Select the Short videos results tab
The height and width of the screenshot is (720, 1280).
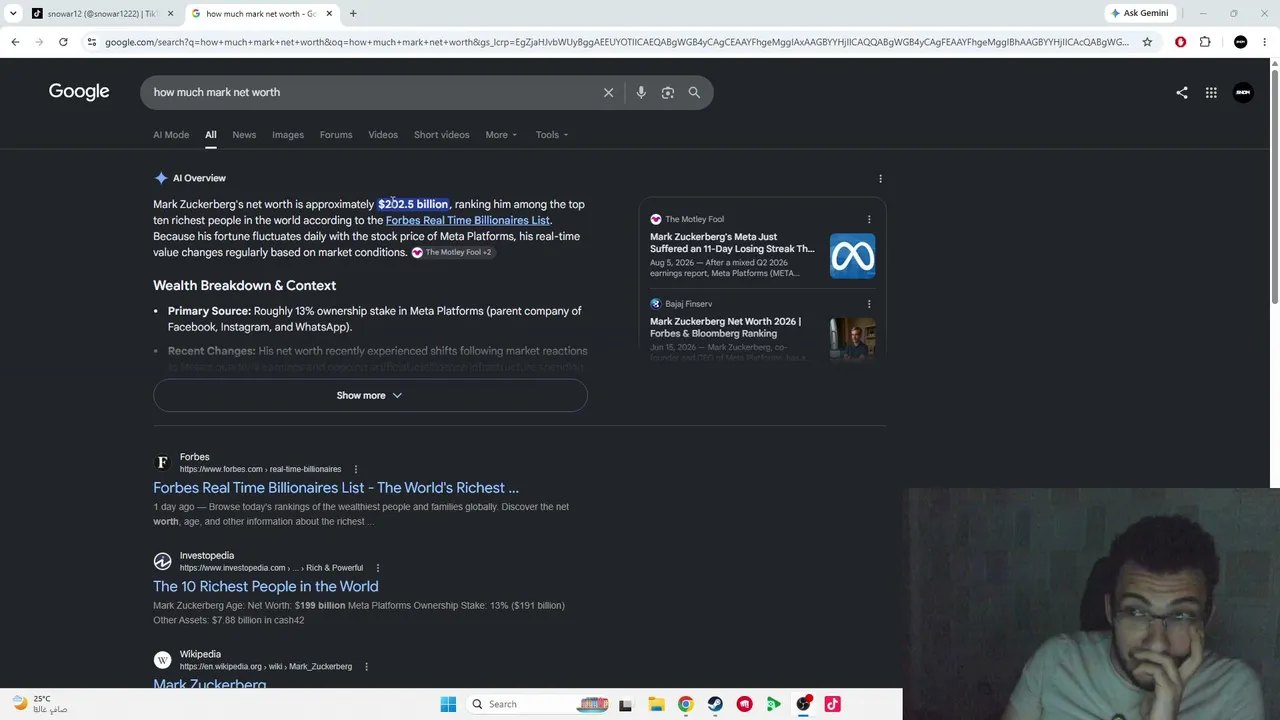441,135
